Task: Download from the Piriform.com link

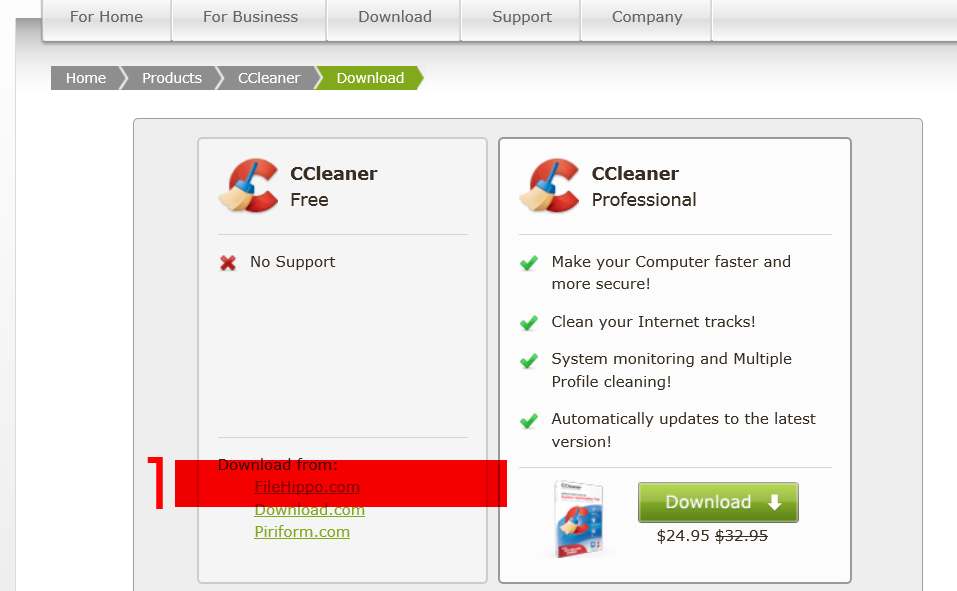Action: pos(302,532)
